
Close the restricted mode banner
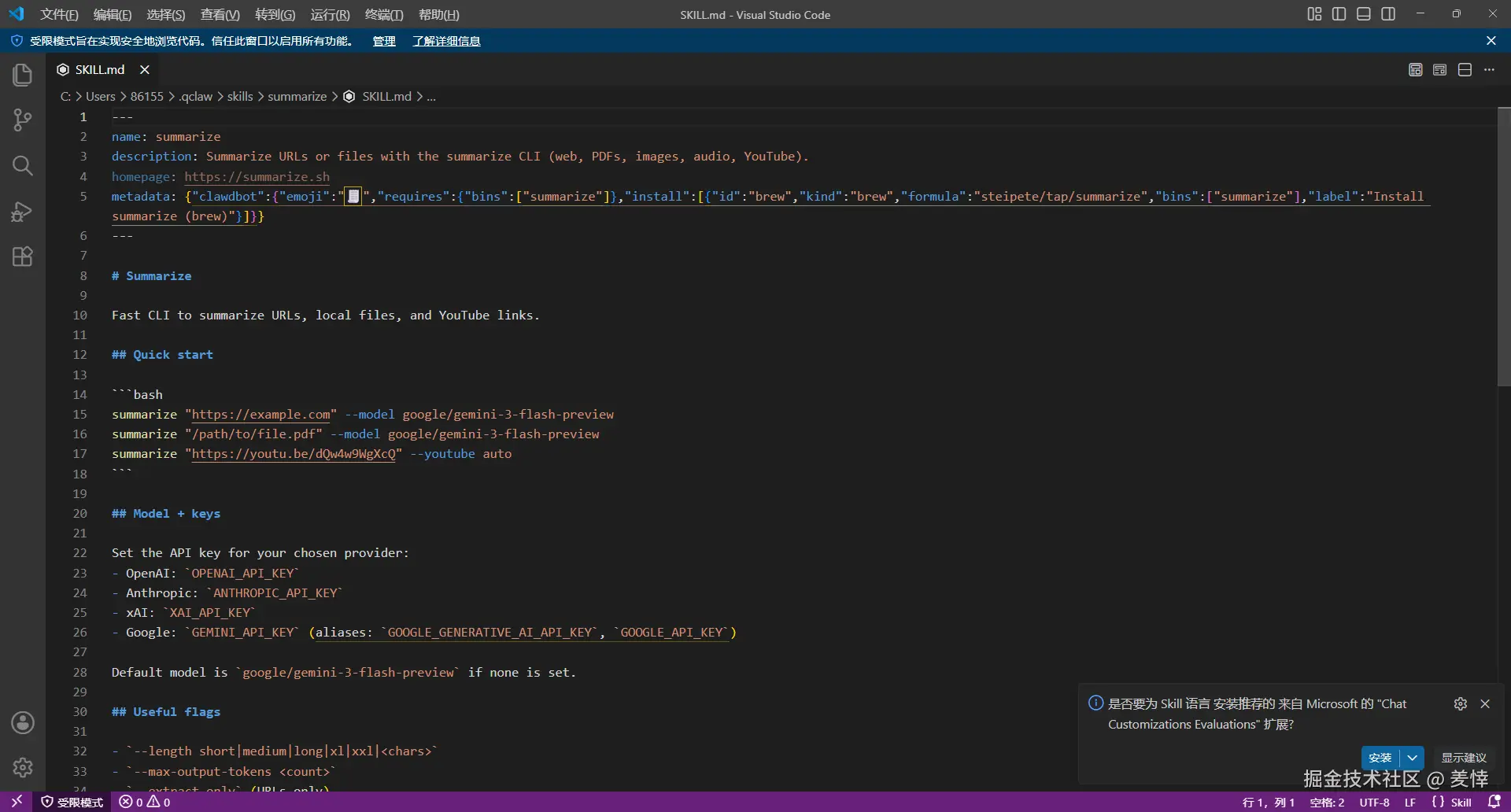pos(1491,41)
